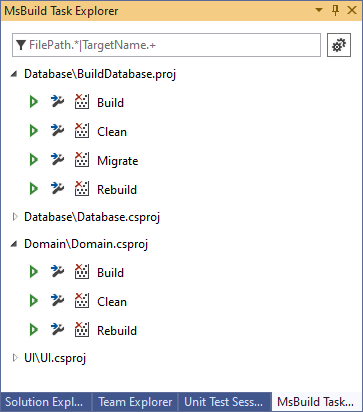Open the Unit Test Sessions tab

[225, 402]
